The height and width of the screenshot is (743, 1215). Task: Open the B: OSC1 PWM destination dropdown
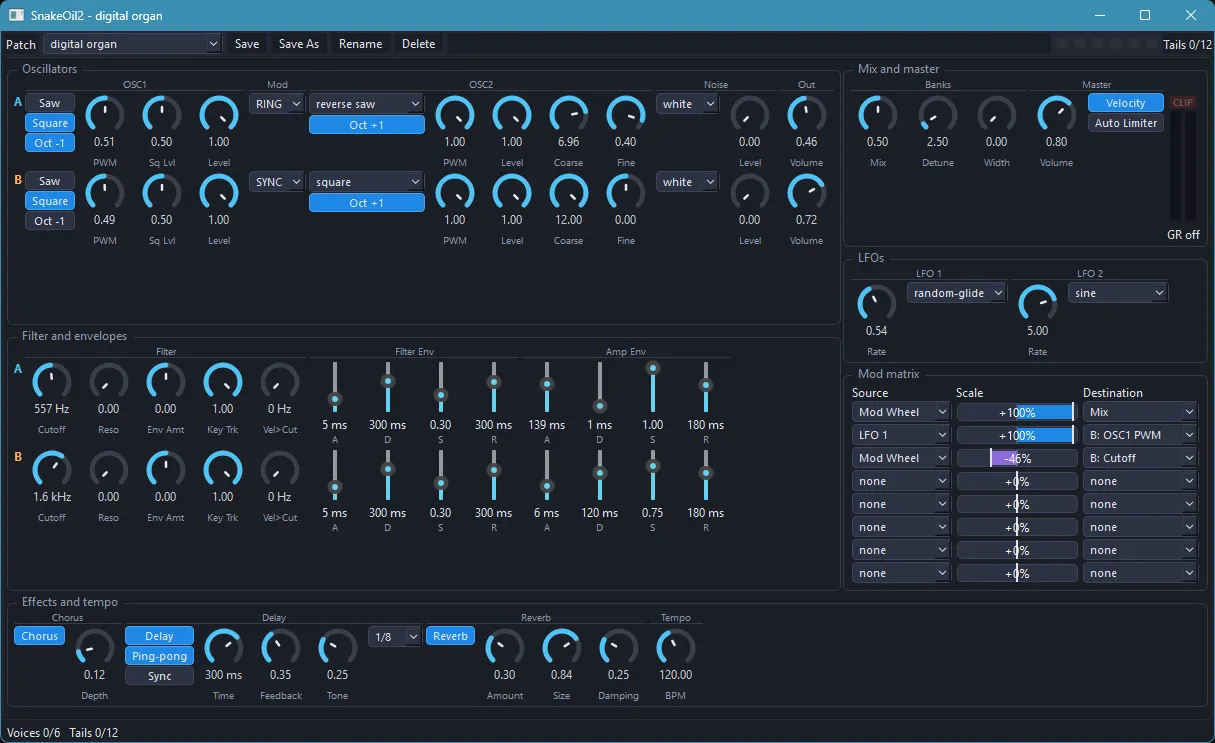click(x=1140, y=435)
